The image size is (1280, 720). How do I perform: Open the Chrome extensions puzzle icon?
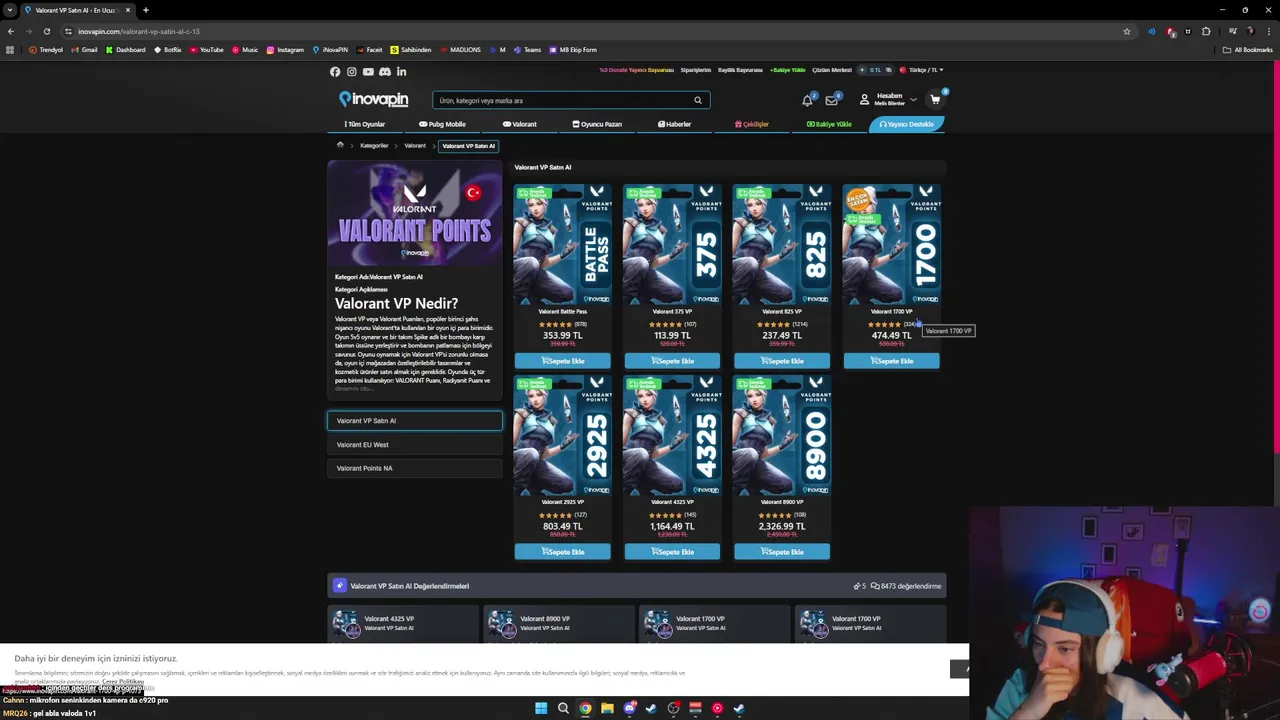(1206, 31)
